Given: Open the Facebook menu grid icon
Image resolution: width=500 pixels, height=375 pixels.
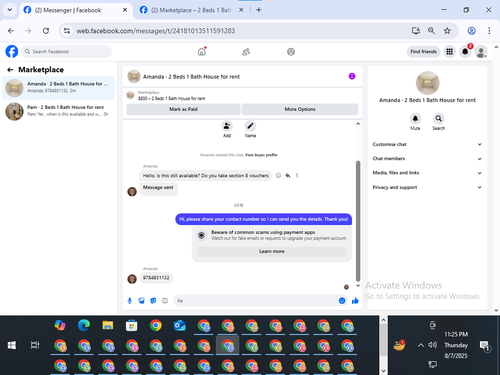Looking at the screenshot, I should tap(450, 51).
